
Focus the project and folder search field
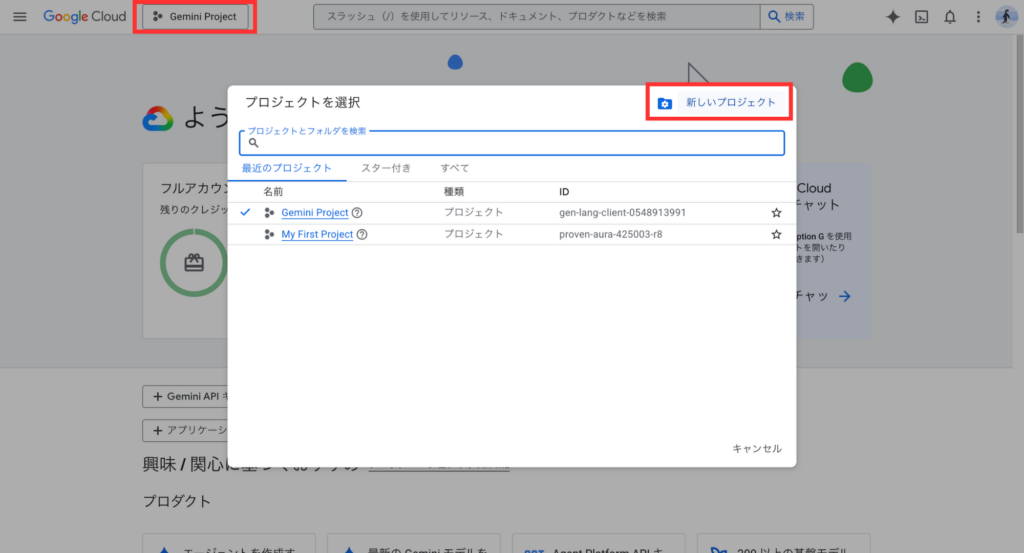pos(511,143)
